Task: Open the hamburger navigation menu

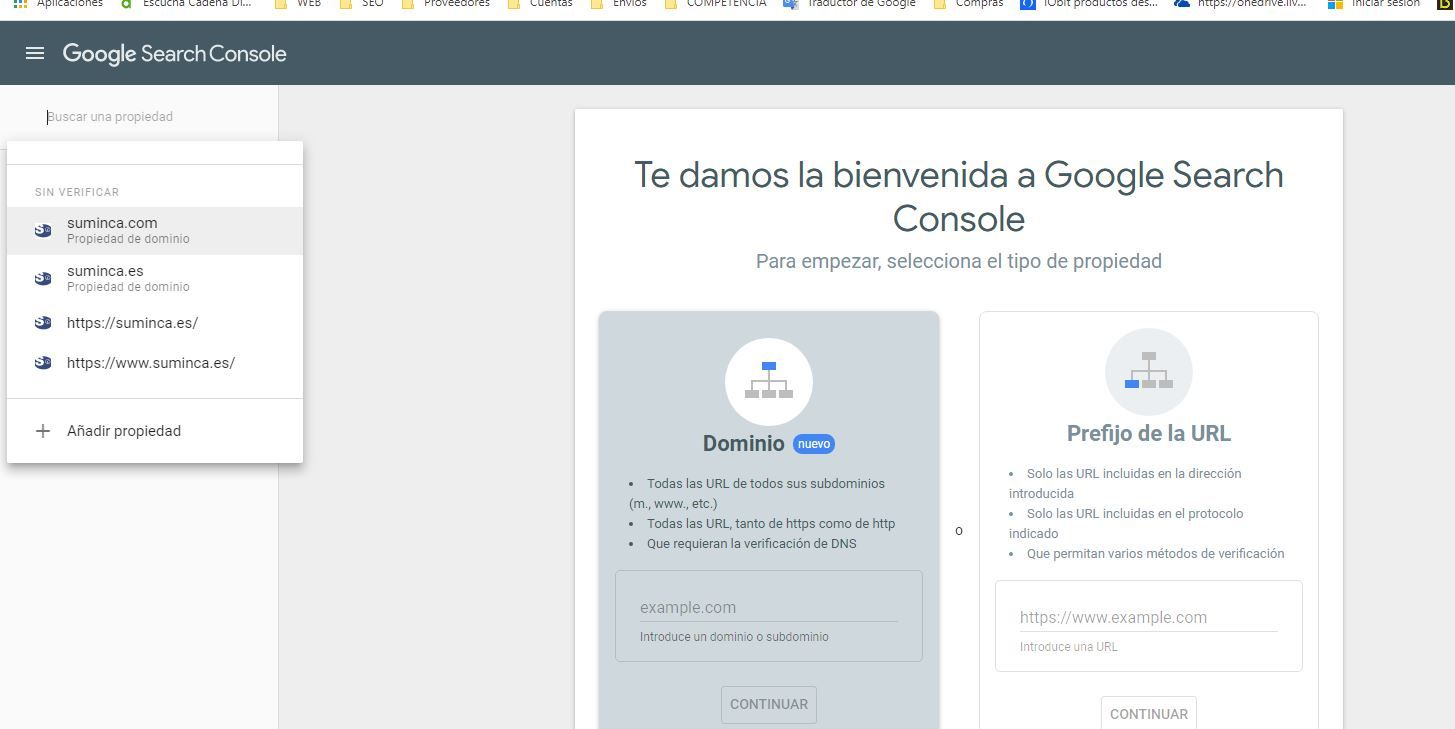Action: click(35, 53)
